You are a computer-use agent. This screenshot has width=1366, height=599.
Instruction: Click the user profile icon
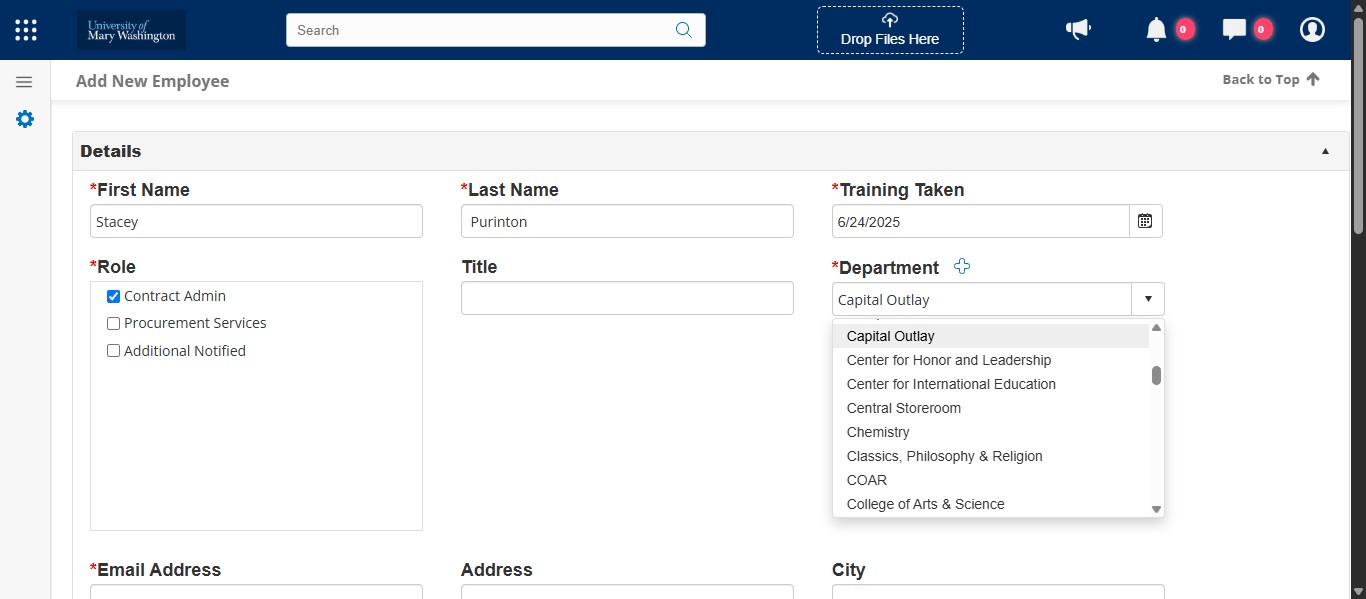pyautogui.click(x=1312, y=29)
